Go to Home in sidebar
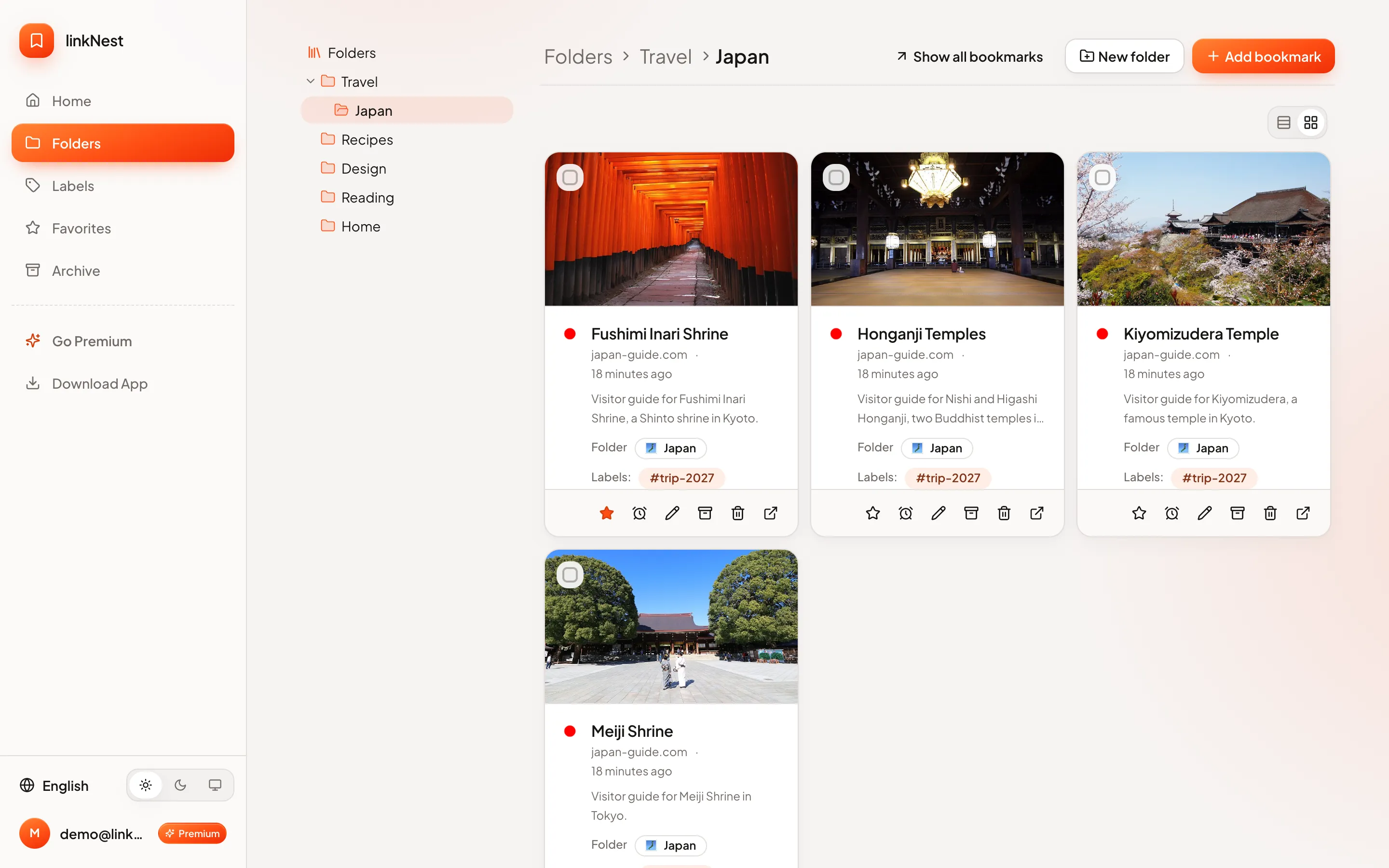Viewport: 1389px width, 868px height. (123, 101)
